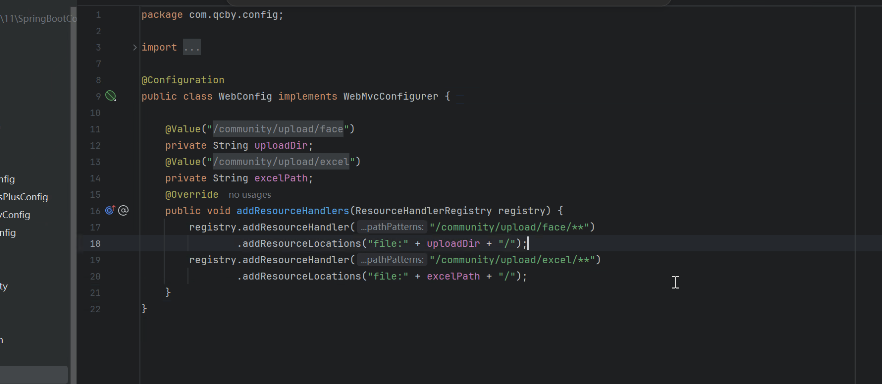Click the ResourceHandlerRegistry parameter type

pyautogui.click(x=424, y=211)
